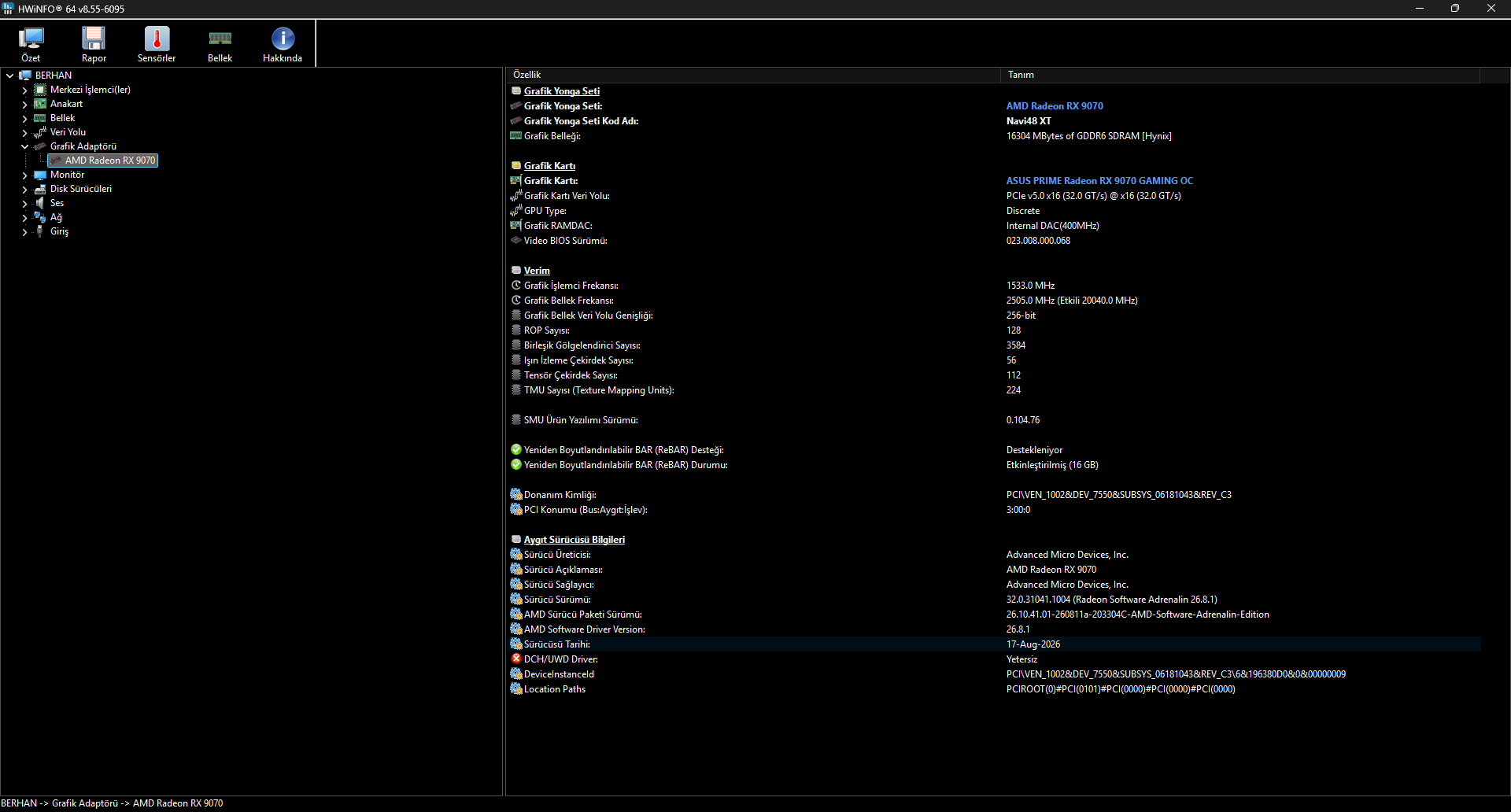The image size is (1511, 812).
Task: Collapse the BERHAN root node
Action: pos(9,76)
